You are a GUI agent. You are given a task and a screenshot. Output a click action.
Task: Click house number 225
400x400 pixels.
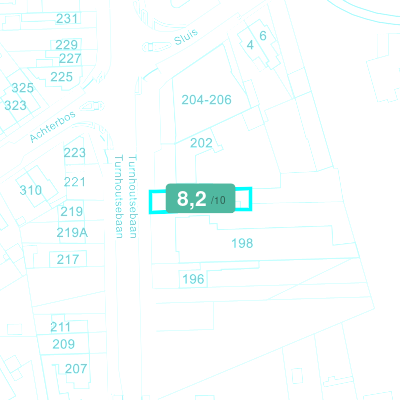(x=61, y=77)
